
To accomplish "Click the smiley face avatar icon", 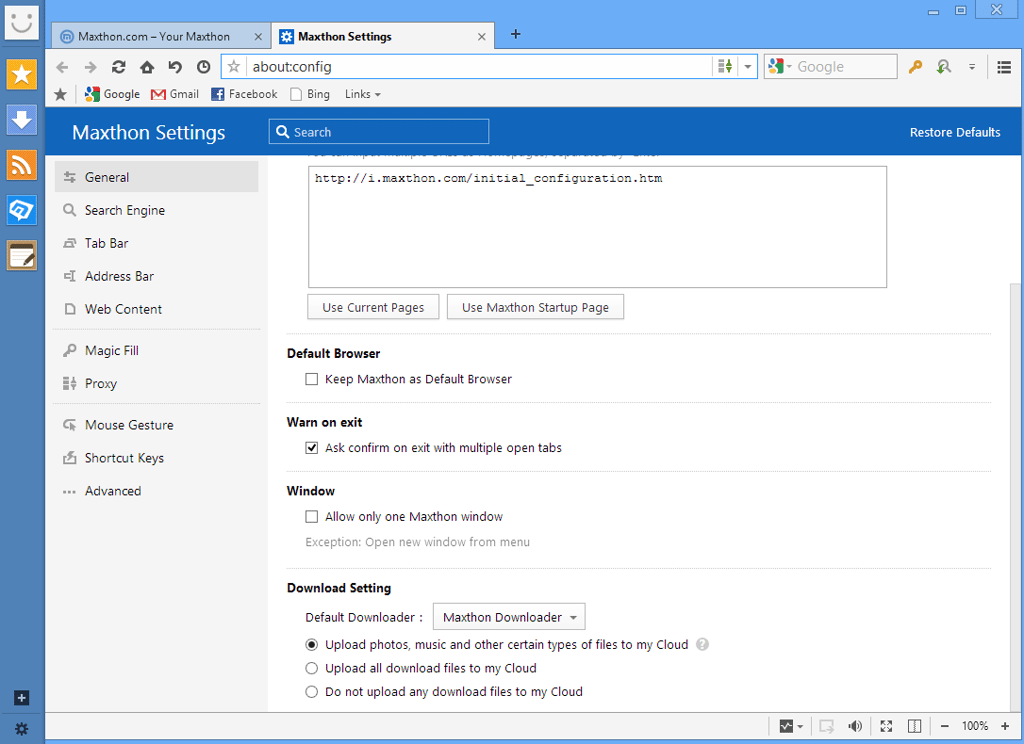I will click(22, 22).
